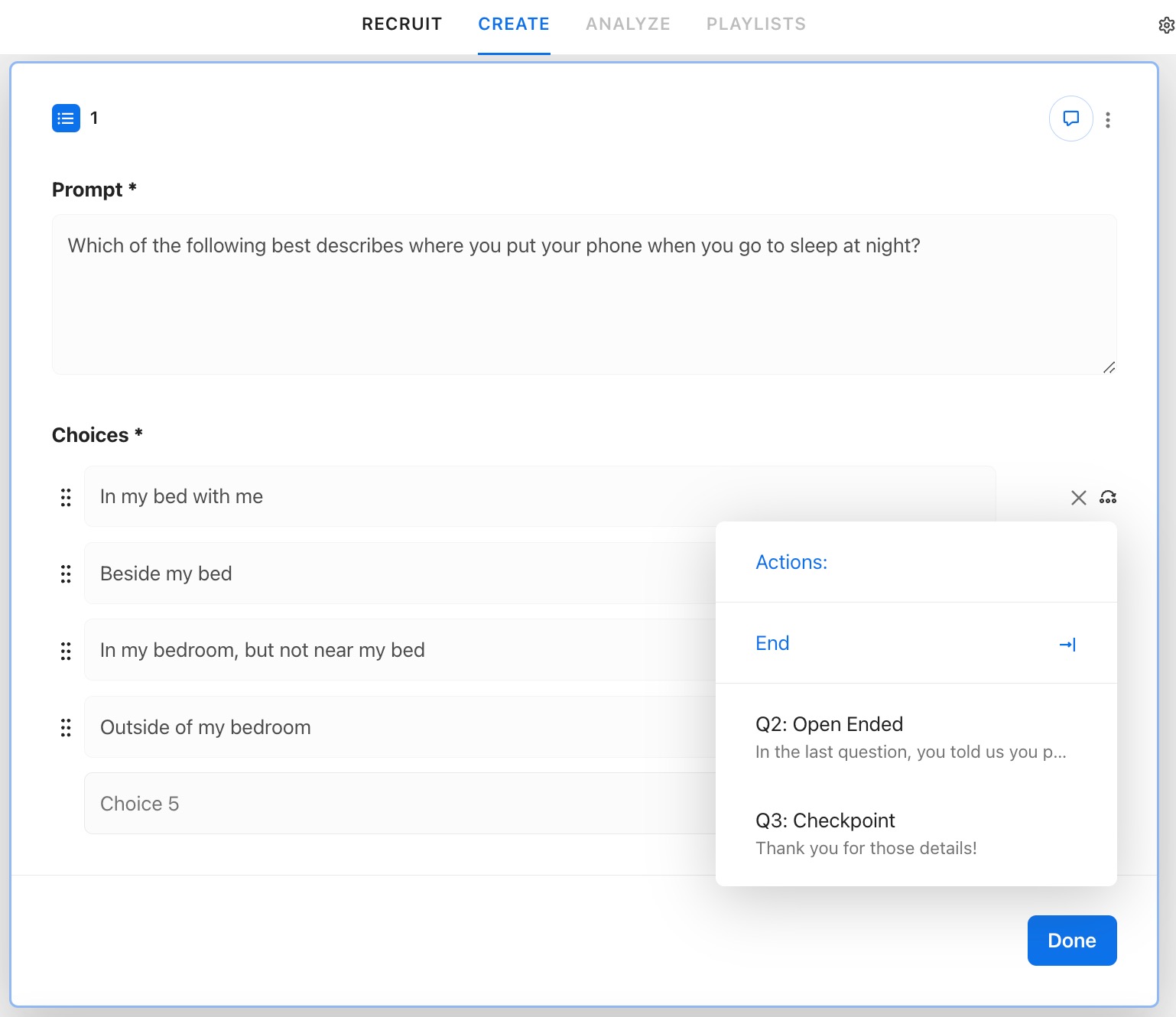The width and height of the screenshot is (1176, 1017).
Task: Open the three-dot more options menu
Action: coord(1108,119)
